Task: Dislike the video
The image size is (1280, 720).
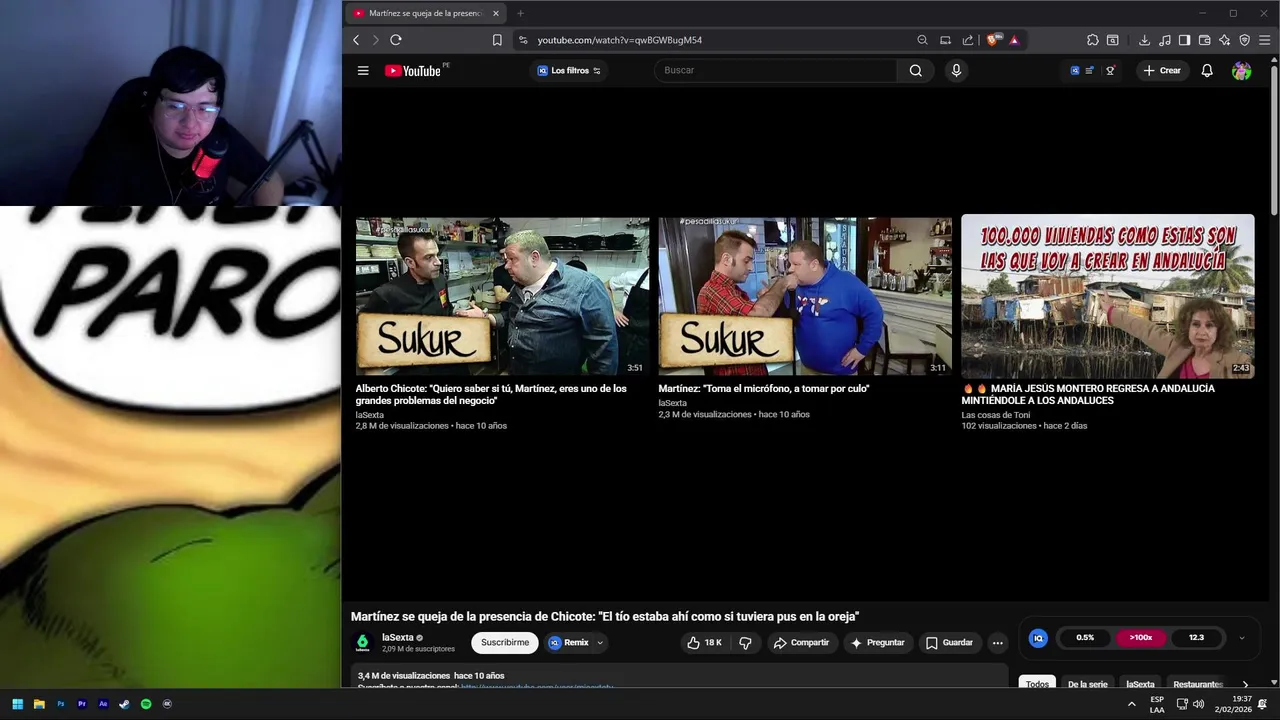Action: [x=745, y=643]
